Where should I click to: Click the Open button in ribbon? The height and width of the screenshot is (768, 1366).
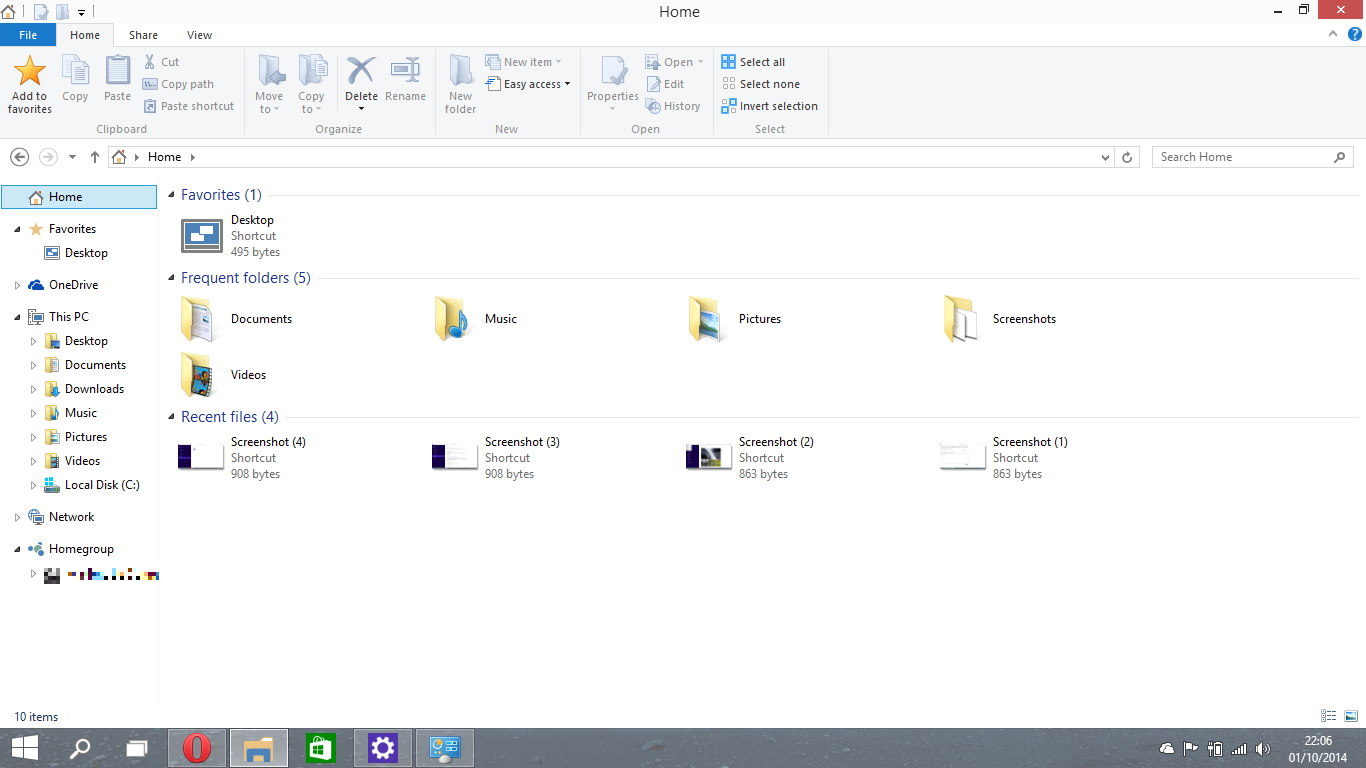coord(674,62)
